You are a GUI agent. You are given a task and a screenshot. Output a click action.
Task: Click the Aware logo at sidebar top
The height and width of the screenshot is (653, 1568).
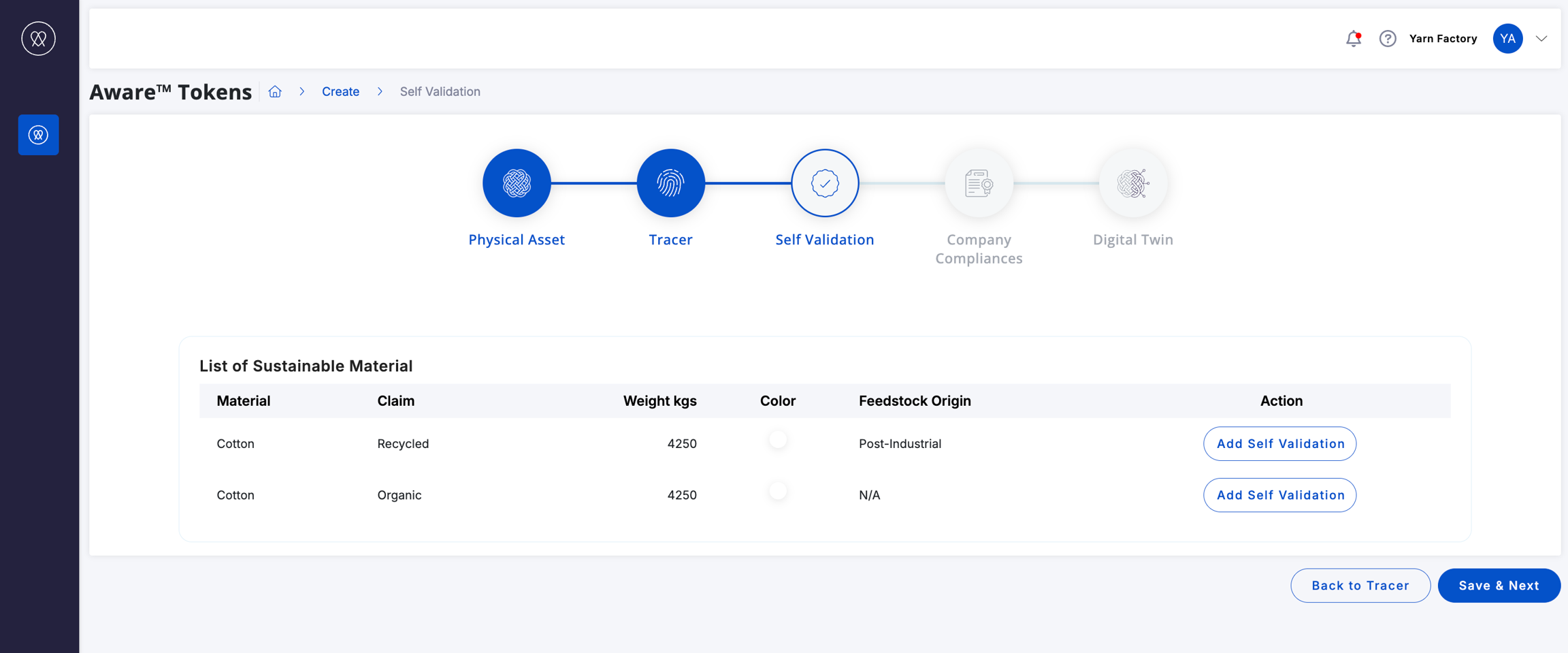[38, 38]
